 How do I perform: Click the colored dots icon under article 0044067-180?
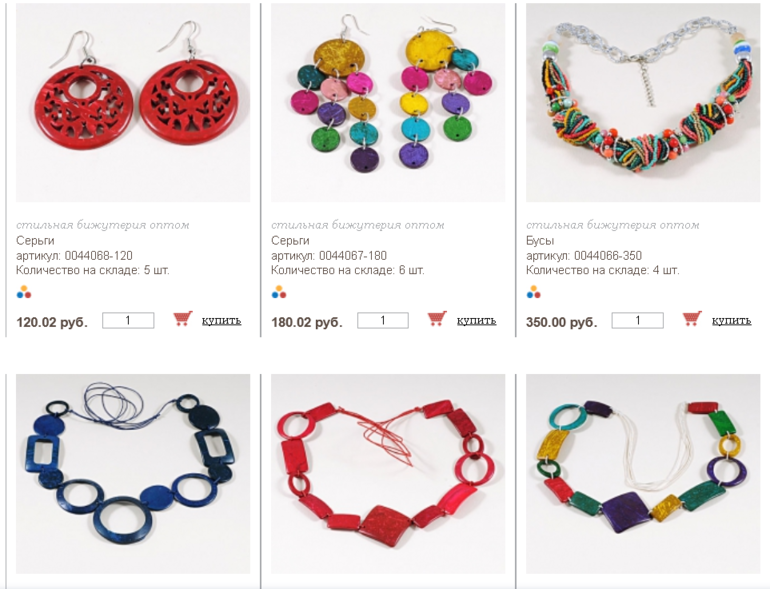[x=278, y=292]
